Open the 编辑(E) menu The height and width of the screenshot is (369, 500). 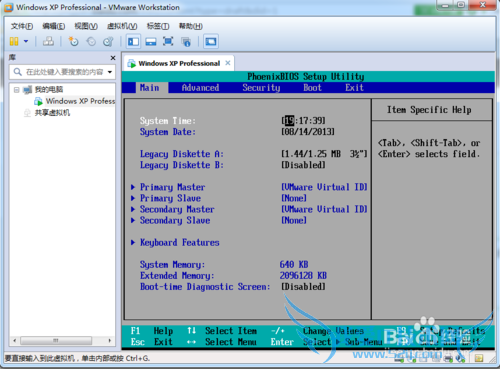tap(54, 26)
